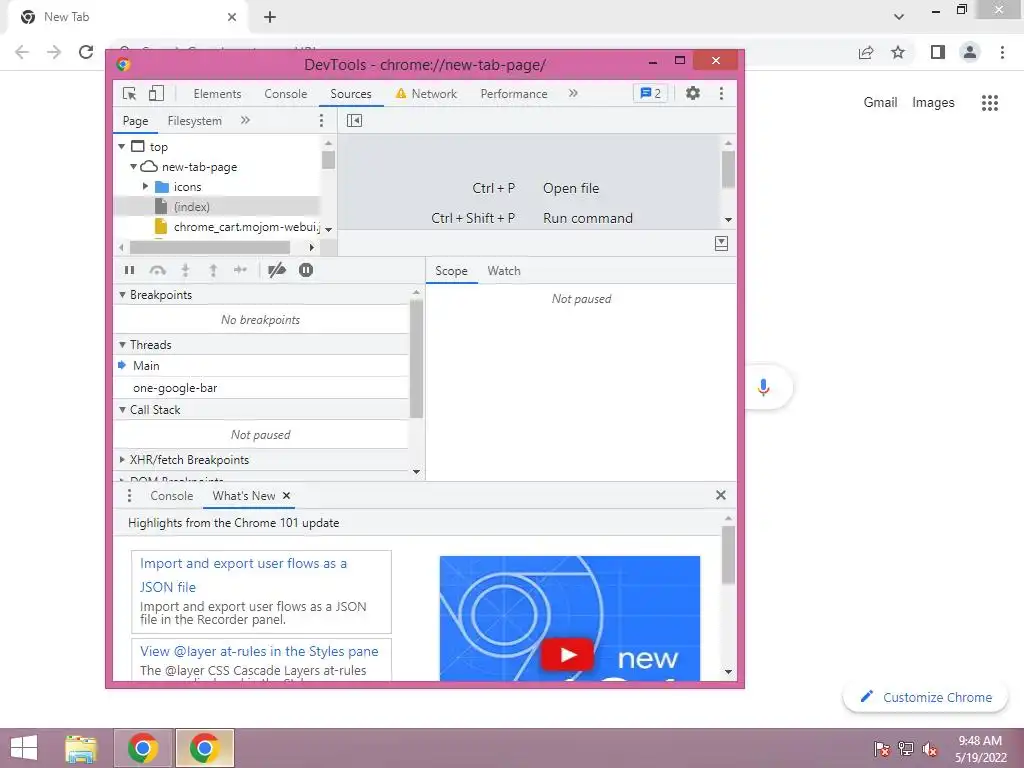Open the drawer three-dot menu

point(129,496)
